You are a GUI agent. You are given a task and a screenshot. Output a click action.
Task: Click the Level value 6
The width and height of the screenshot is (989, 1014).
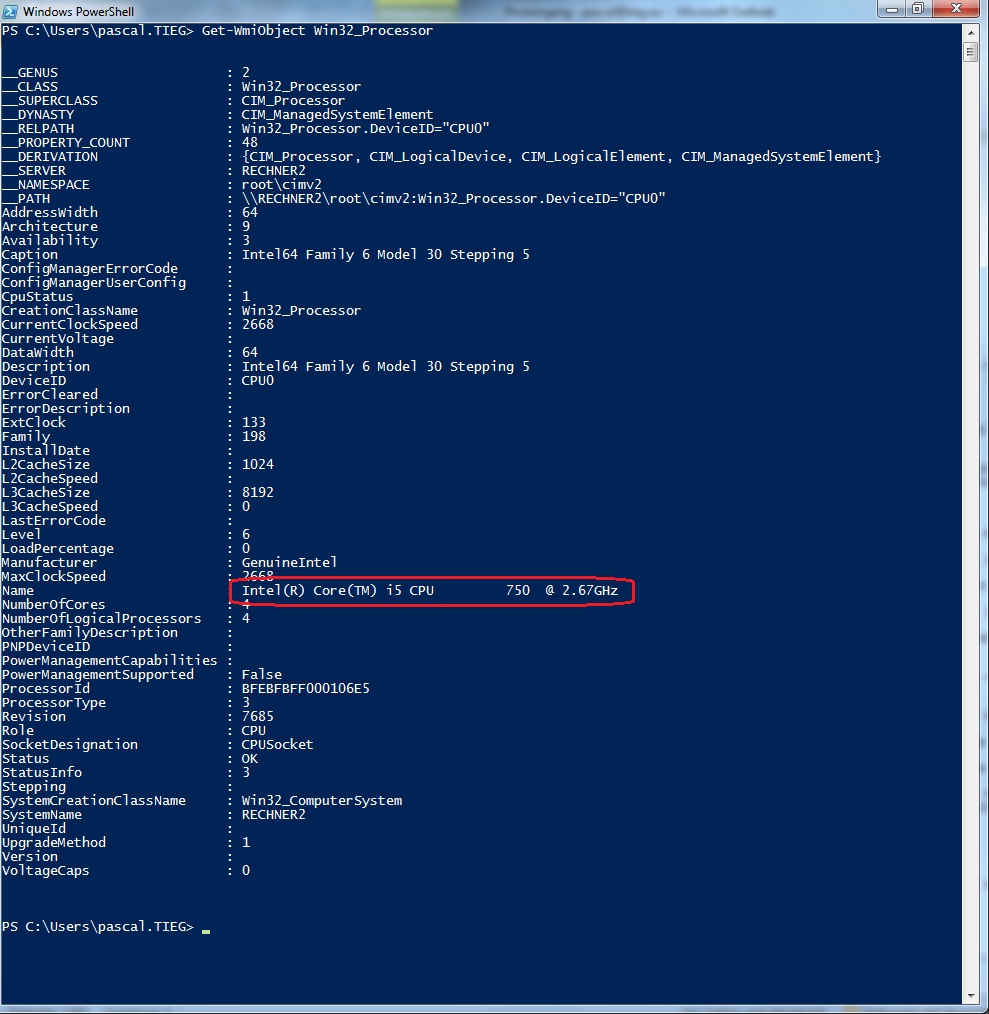[x=246, y=535]
